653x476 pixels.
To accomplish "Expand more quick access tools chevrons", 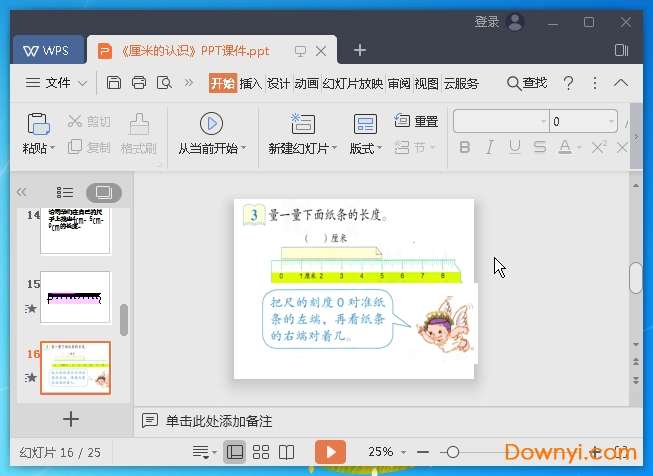I will (189, 82).
